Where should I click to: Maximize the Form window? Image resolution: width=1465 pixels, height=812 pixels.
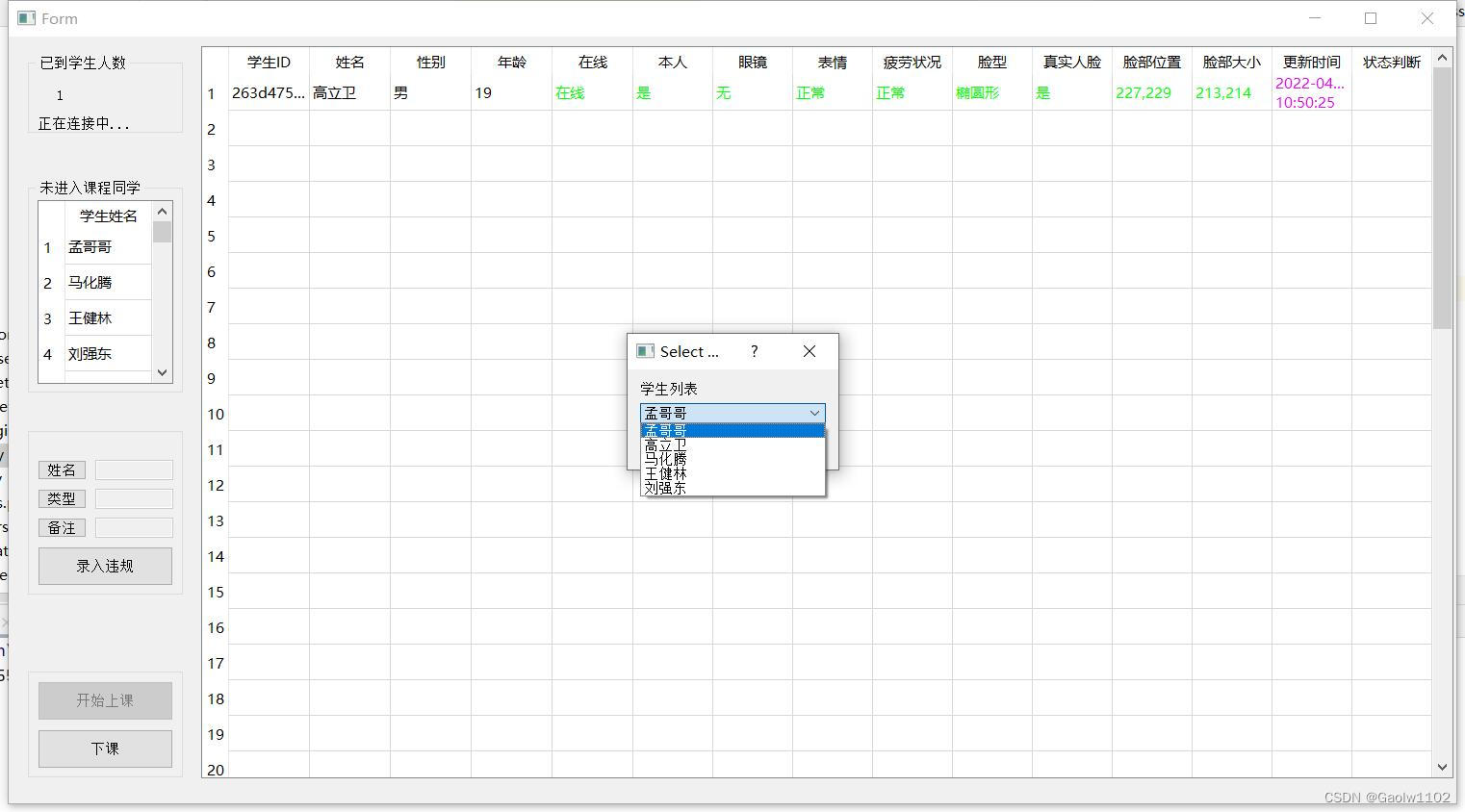1371,18
